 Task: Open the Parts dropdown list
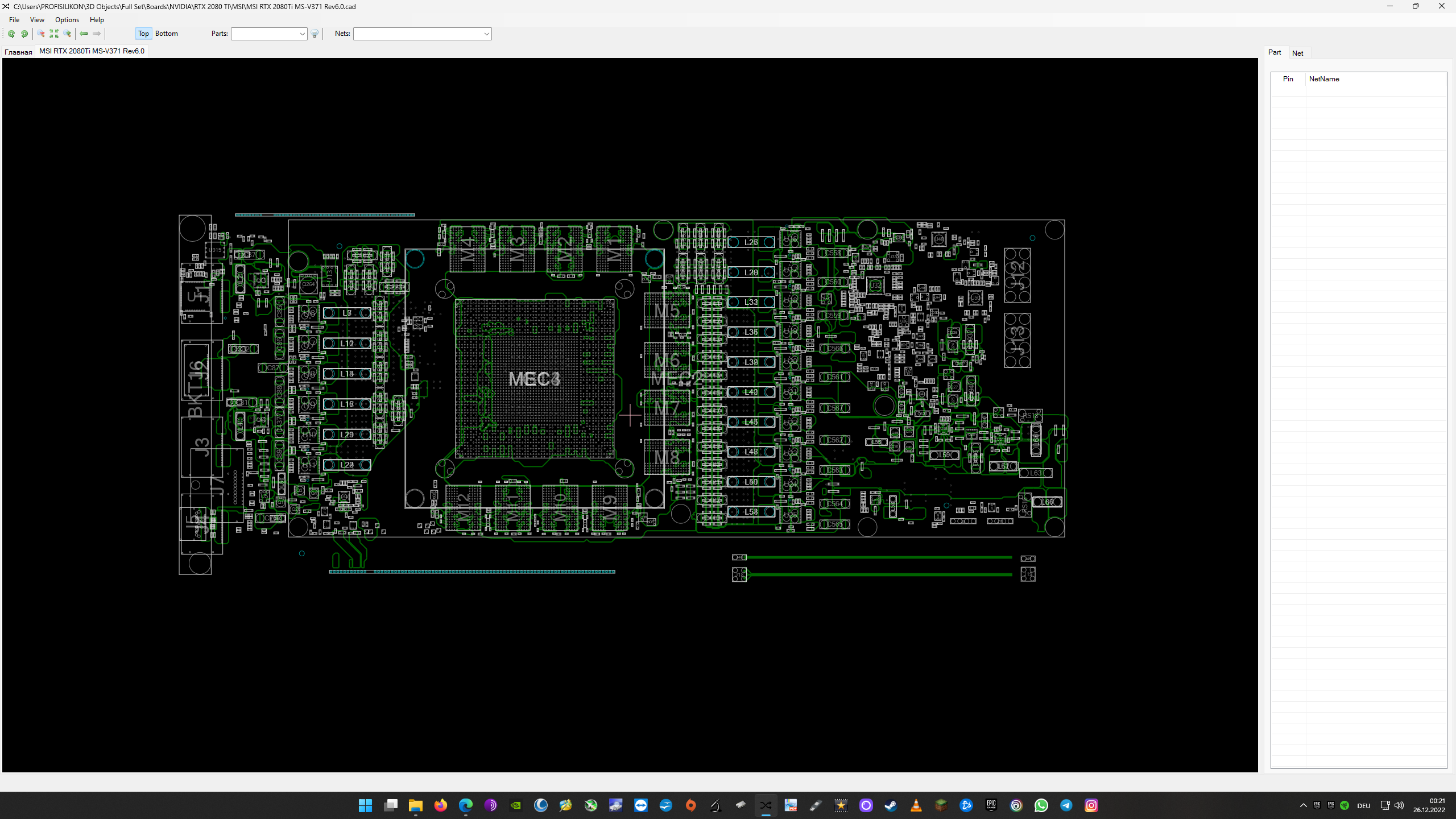pyautogui.click(x=301, y=34)
